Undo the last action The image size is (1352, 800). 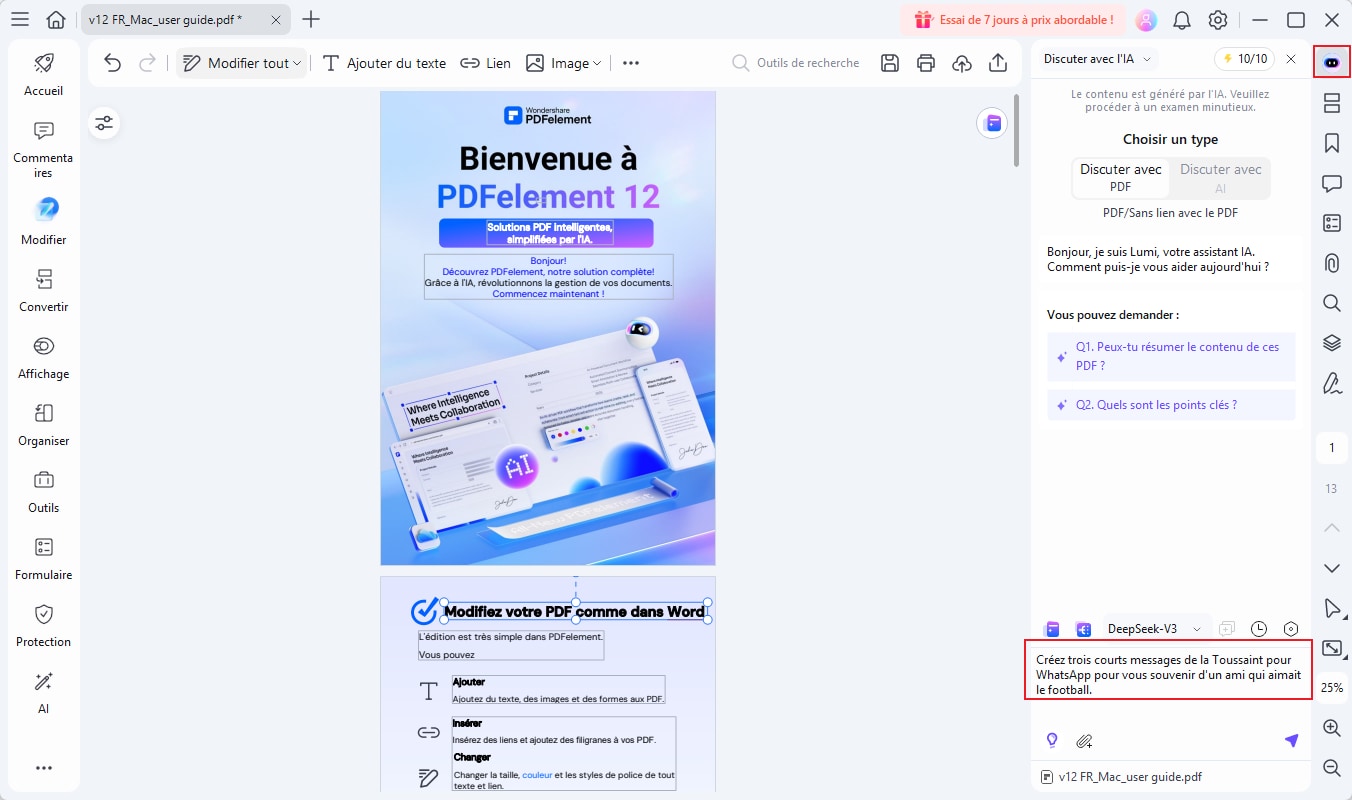112,63
